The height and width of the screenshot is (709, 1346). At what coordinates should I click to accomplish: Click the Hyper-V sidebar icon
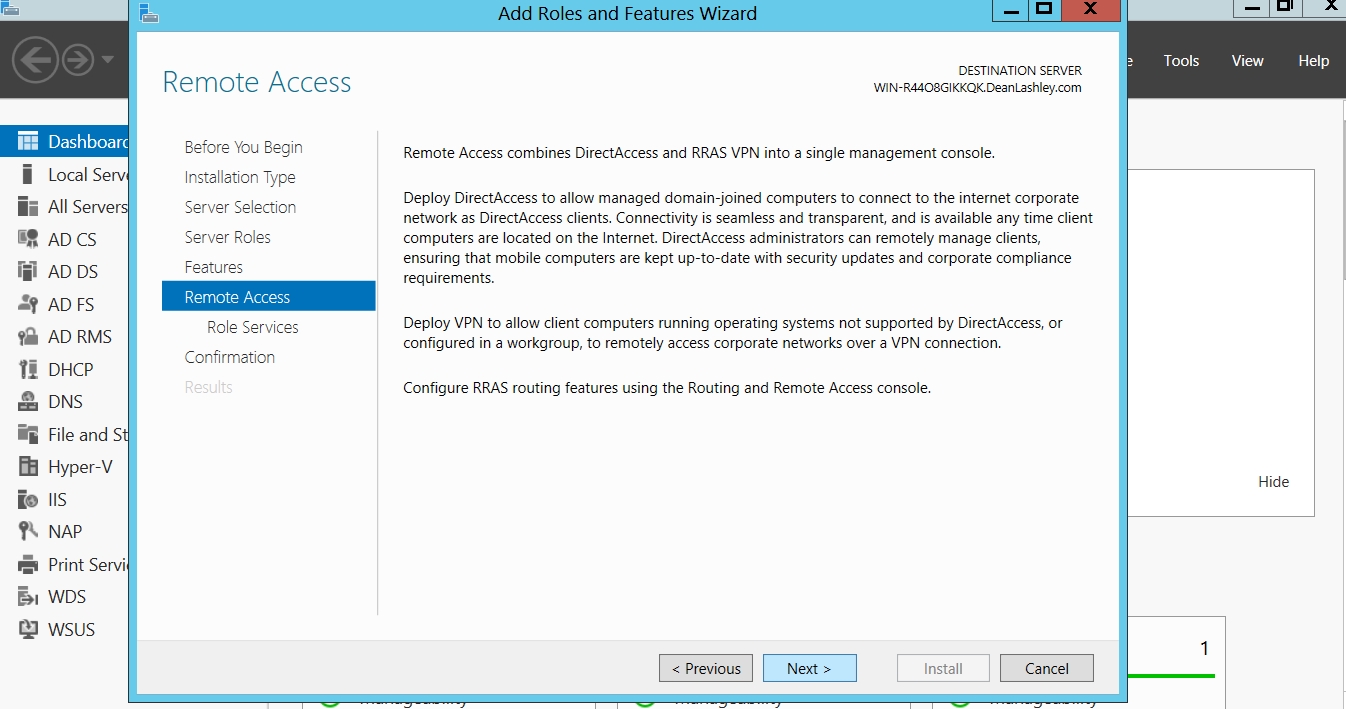28,467
